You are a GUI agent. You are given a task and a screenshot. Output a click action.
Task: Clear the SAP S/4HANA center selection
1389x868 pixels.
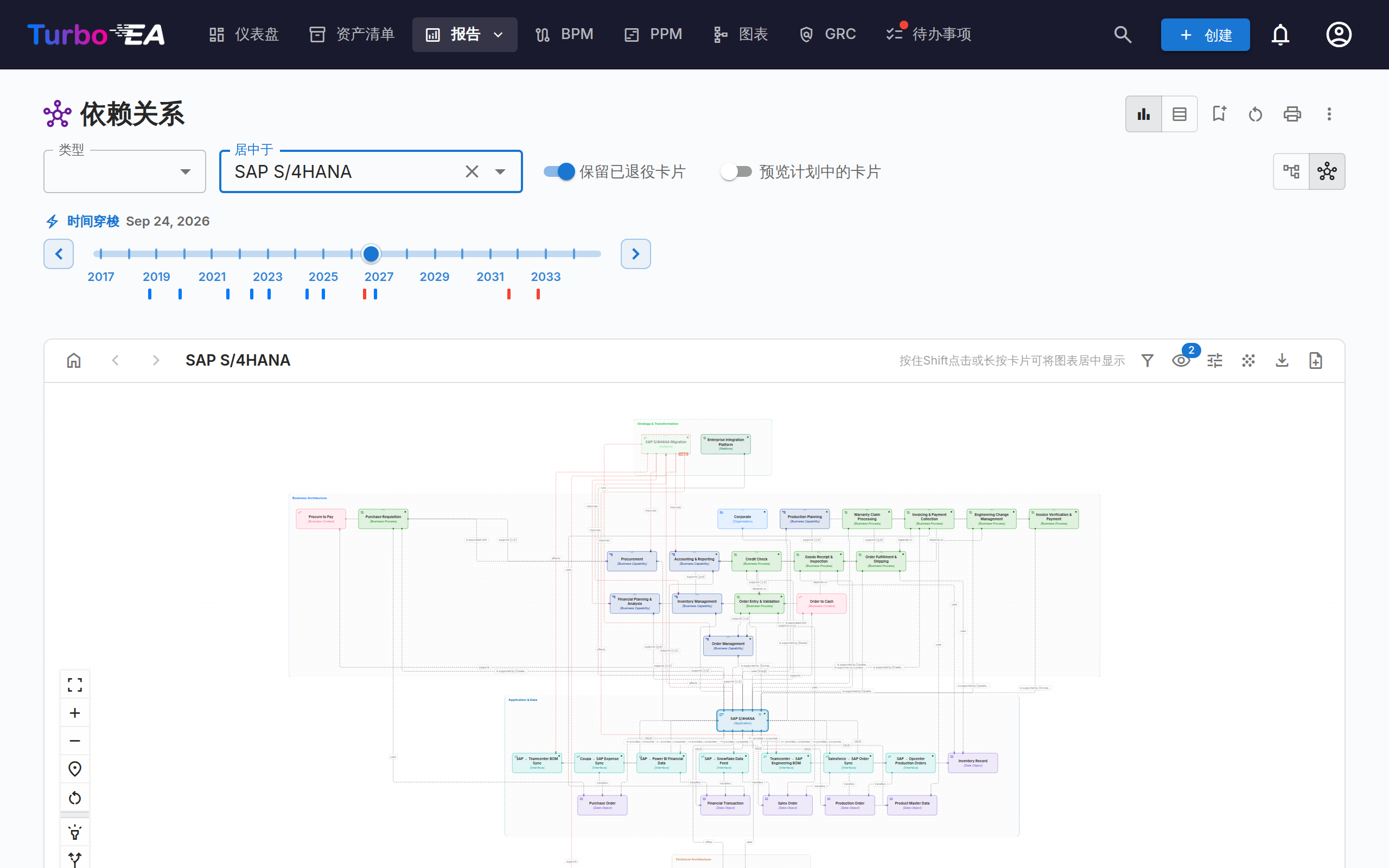(x=472, y=171)
